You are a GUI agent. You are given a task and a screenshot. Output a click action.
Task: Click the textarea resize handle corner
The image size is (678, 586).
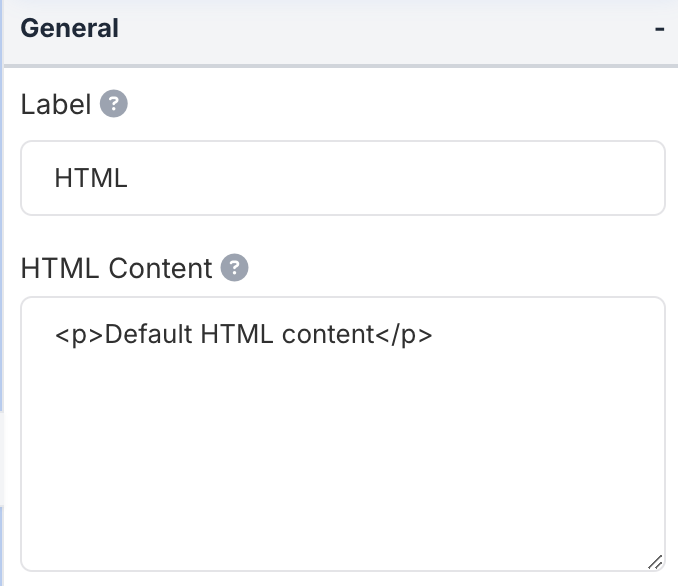(655, 563)
